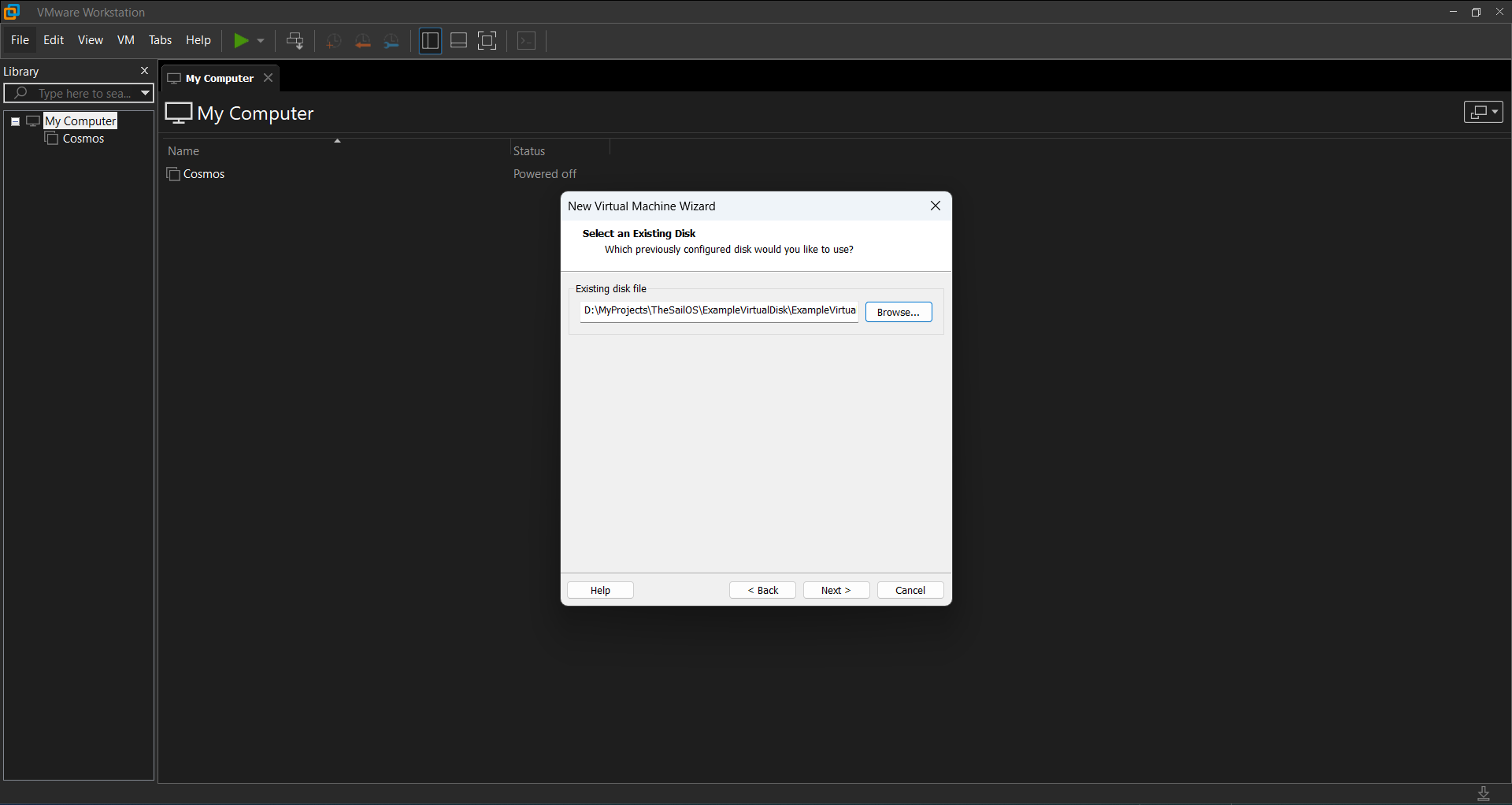The height and width of the screenshot is (805, 1512).
Task: Click Cancel in the wizard
Action: pyautogui.click(x=910, y=590)
